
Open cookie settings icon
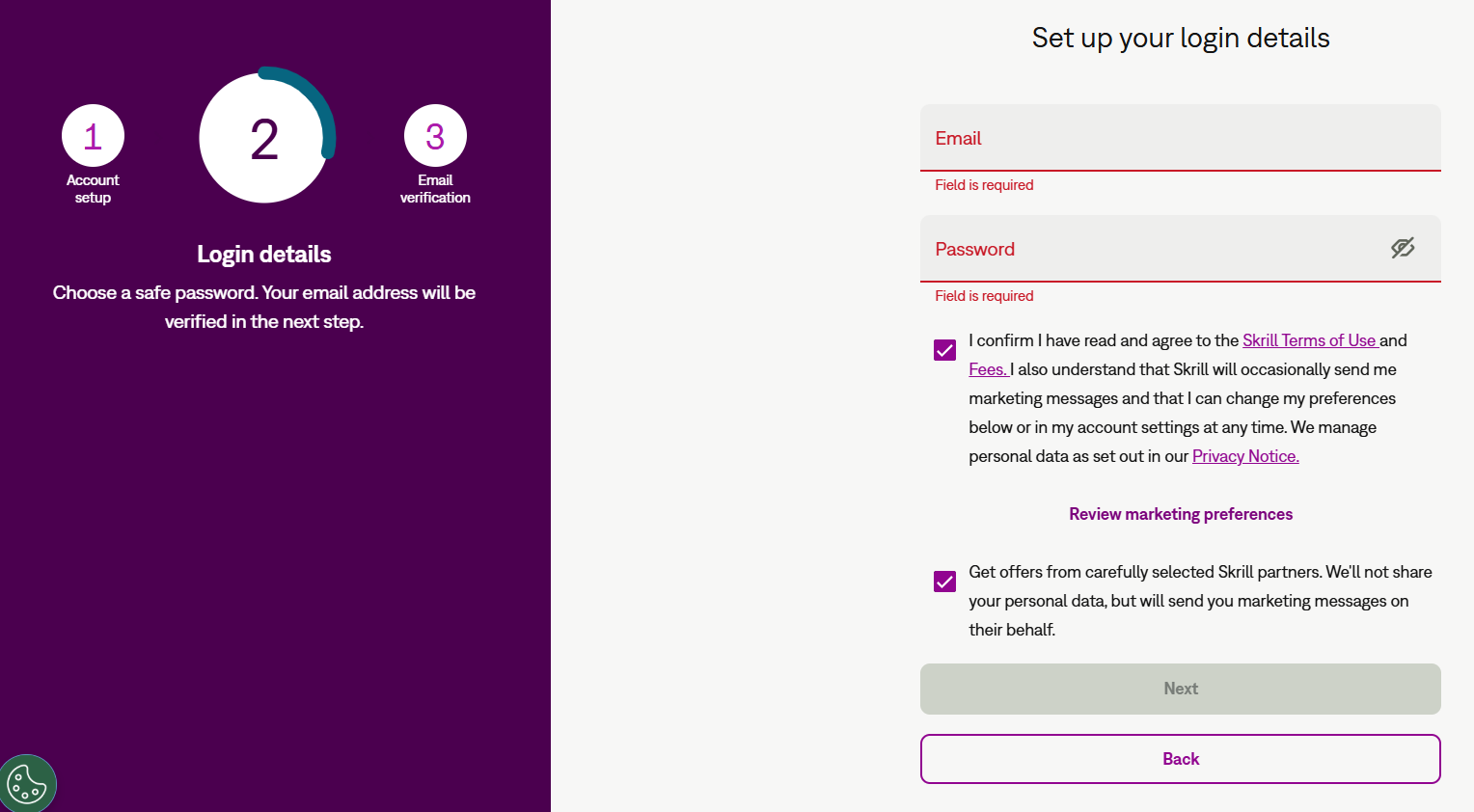coord(27,783)
